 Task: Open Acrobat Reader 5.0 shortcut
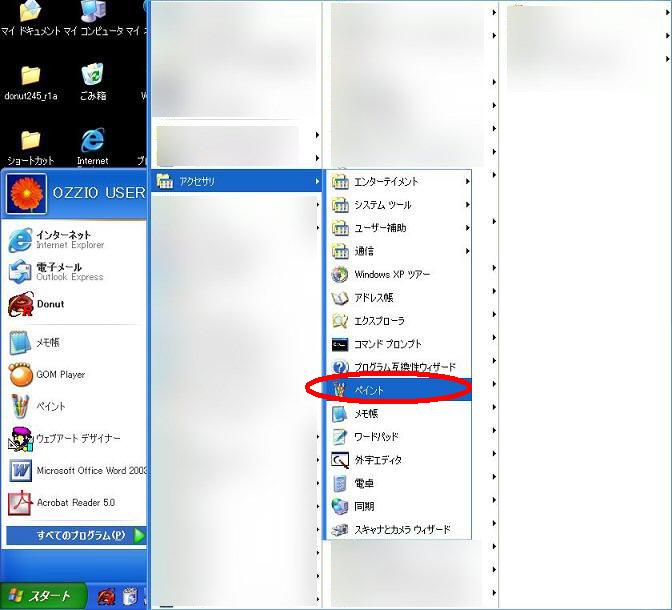(62, 502)
